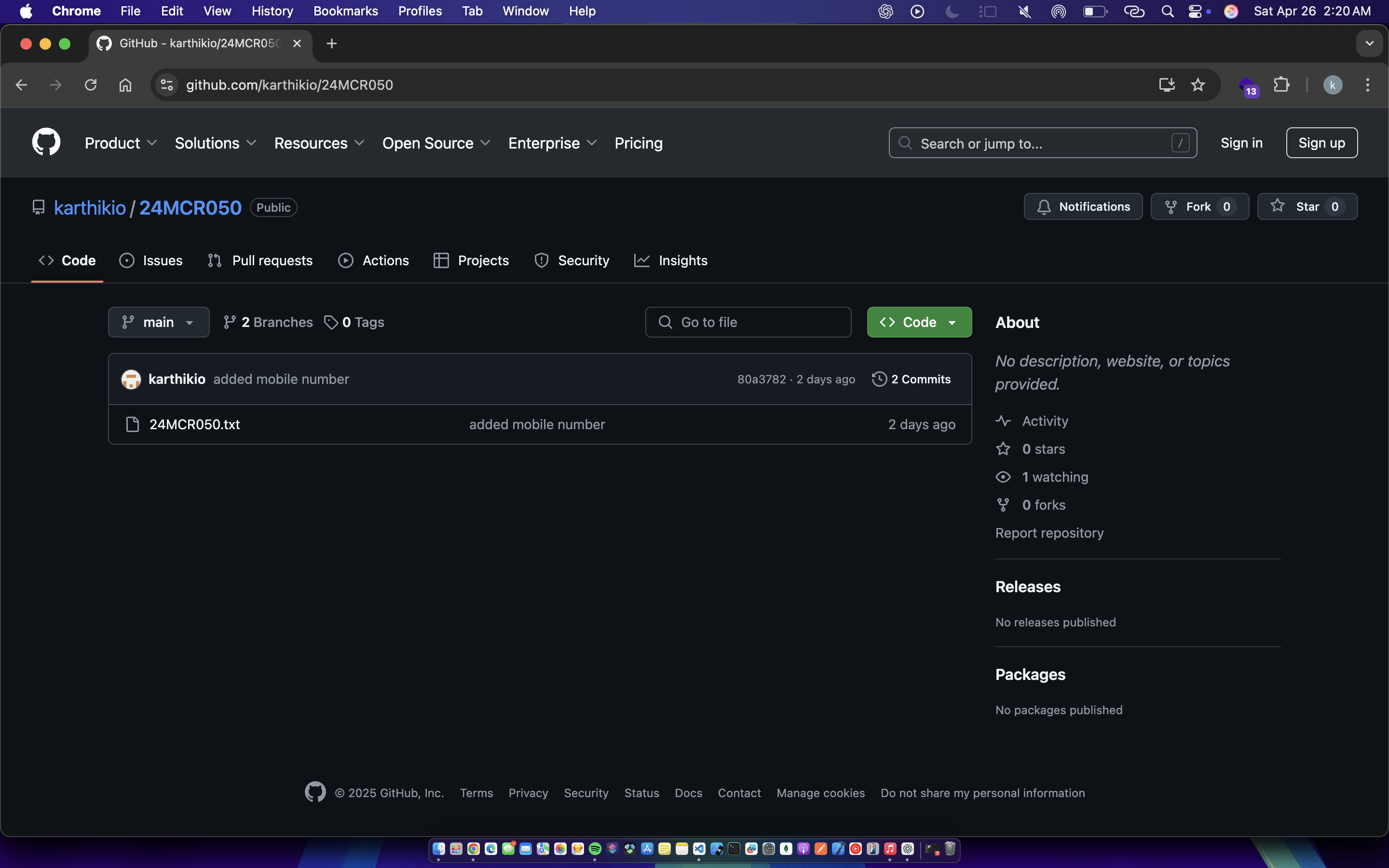1389x868 pixels.
Task: Open the extension with badge 13
Action: point(1248,86)
